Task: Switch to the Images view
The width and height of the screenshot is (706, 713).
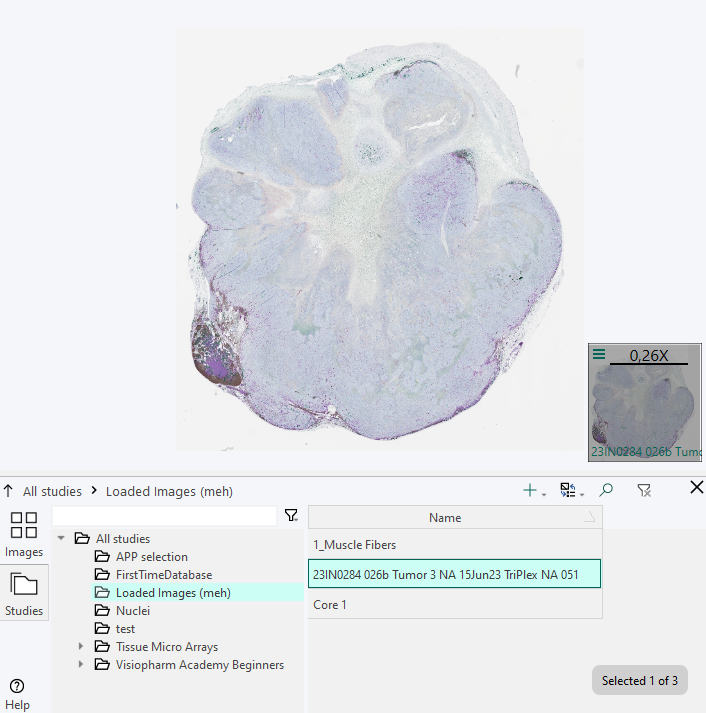Action: pyautogui.click(x=24, y=535)
